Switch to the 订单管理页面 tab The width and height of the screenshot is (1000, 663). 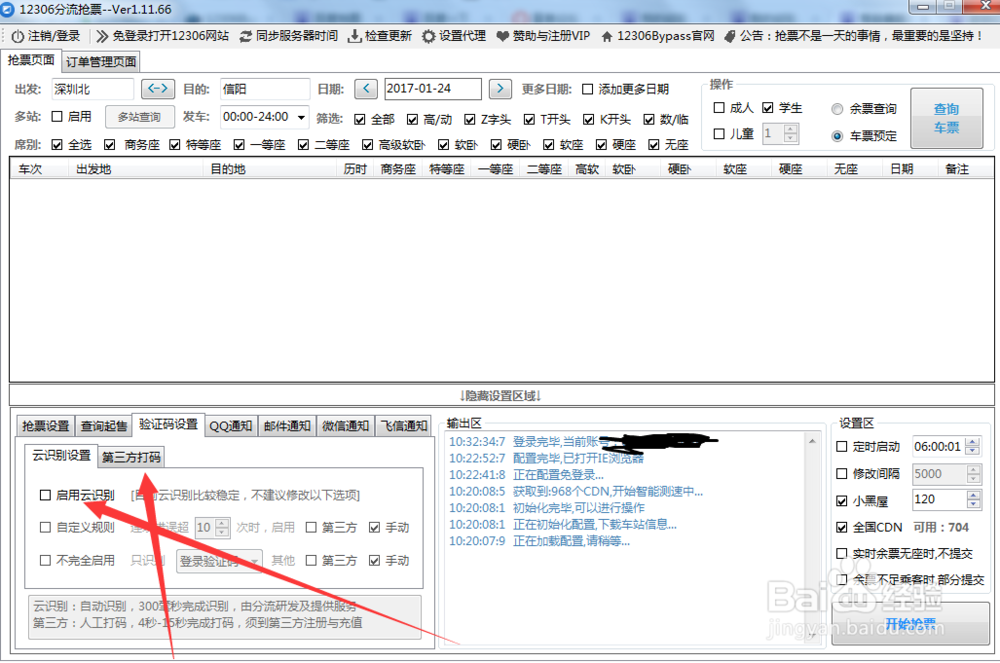tap(101, 62)
